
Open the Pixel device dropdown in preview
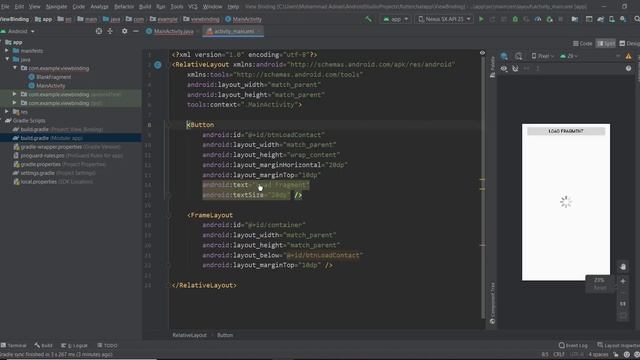(x=542, y=56)
